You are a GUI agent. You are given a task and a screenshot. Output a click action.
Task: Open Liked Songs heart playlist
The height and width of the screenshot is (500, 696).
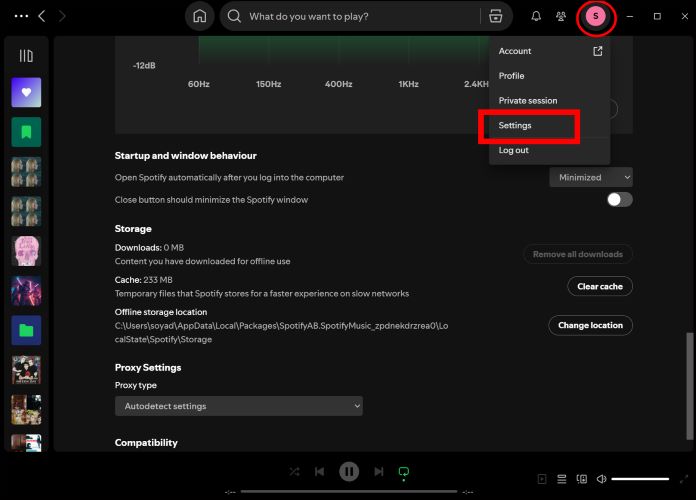click(x=26, y=92)
